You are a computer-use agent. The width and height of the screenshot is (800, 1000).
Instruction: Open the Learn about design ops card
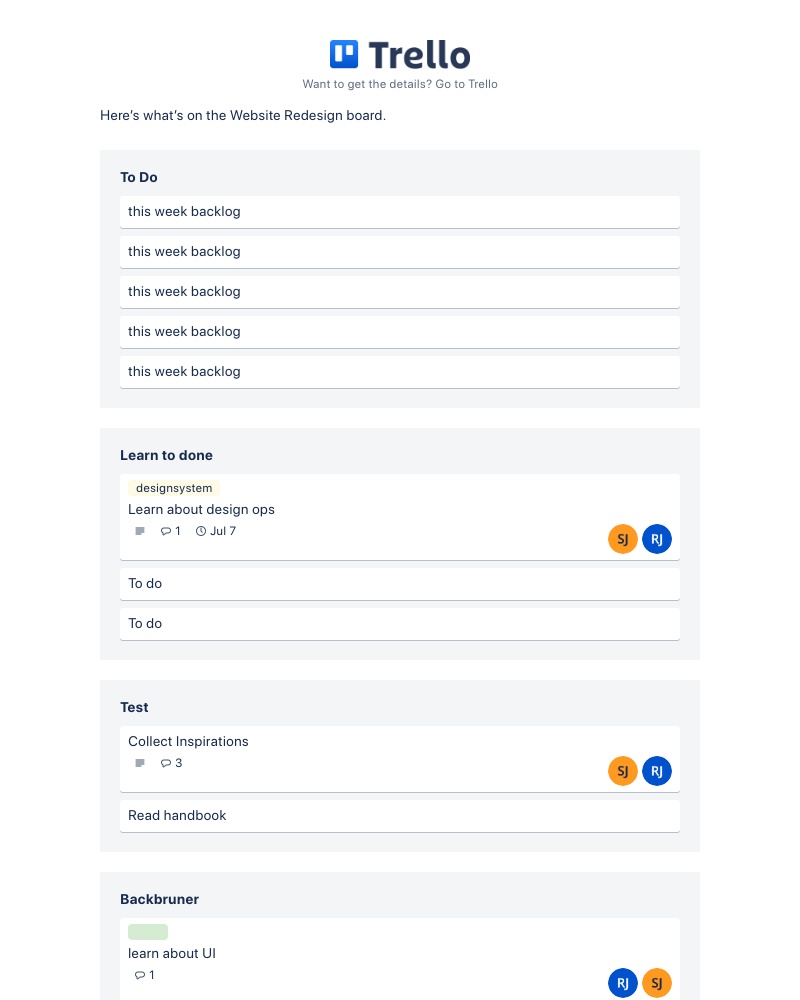[x=201, y=509]
